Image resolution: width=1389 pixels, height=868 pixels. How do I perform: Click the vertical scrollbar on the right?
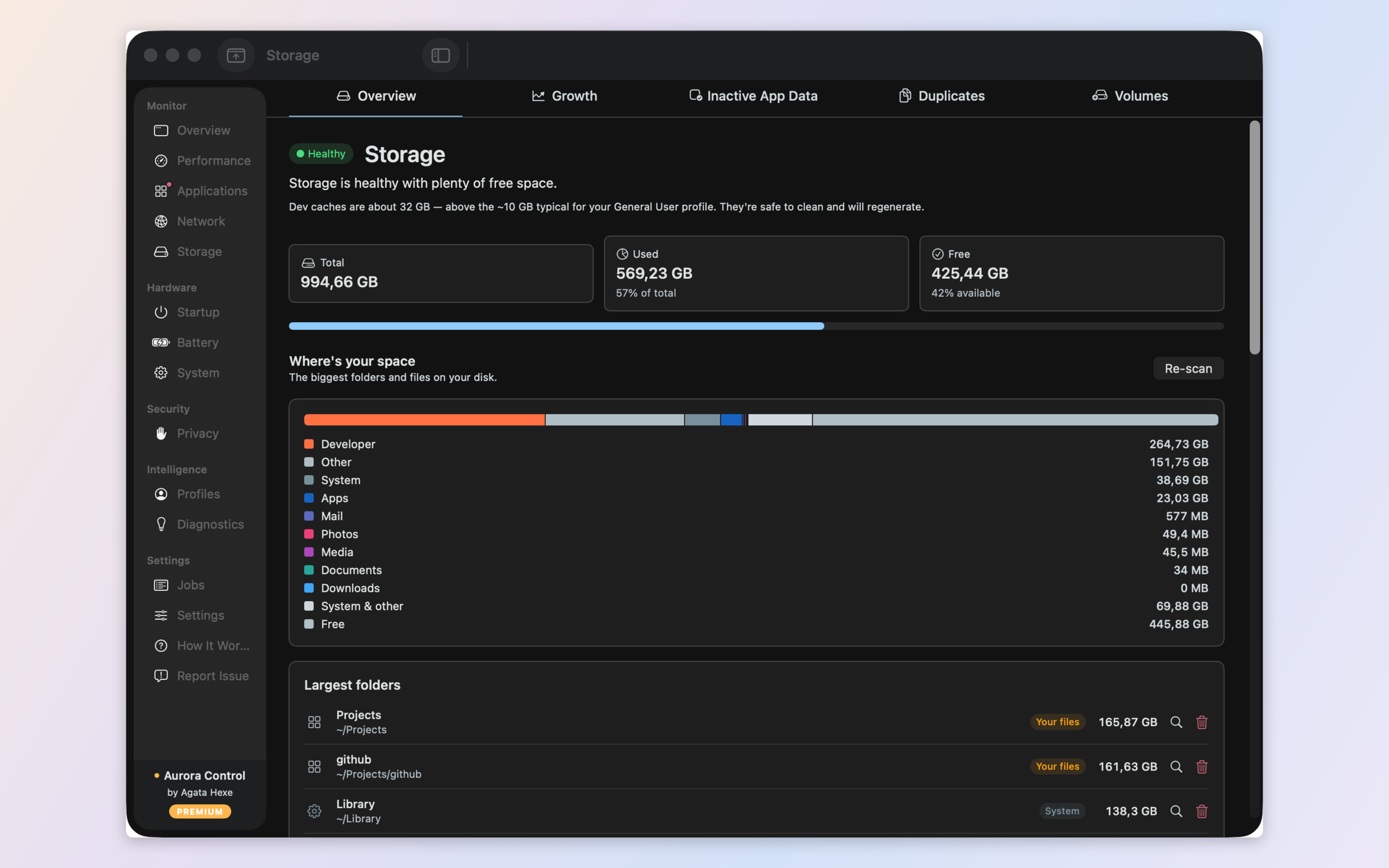[1254, 237]
